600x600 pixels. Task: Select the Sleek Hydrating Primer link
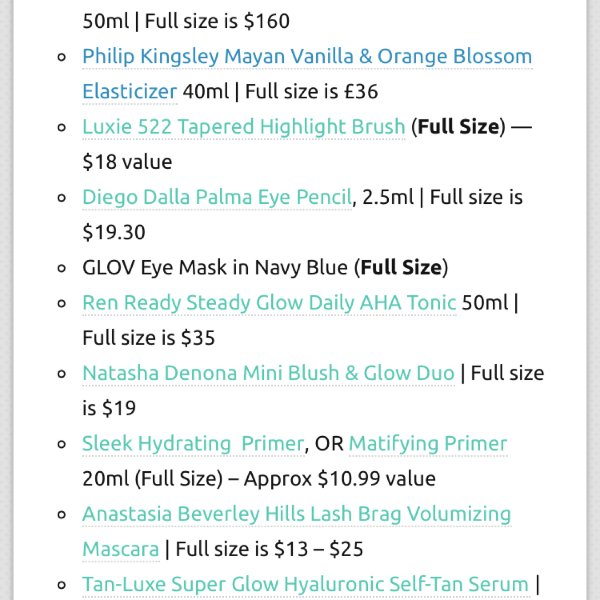point(193,444)
